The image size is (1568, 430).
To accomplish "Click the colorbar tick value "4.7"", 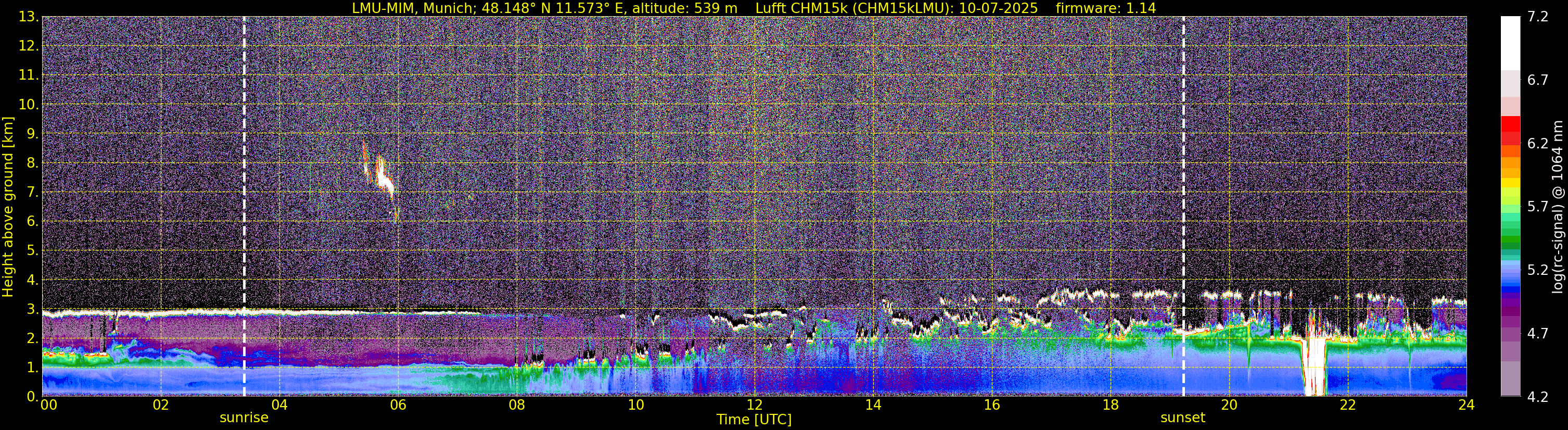I will click(1538, 334).
